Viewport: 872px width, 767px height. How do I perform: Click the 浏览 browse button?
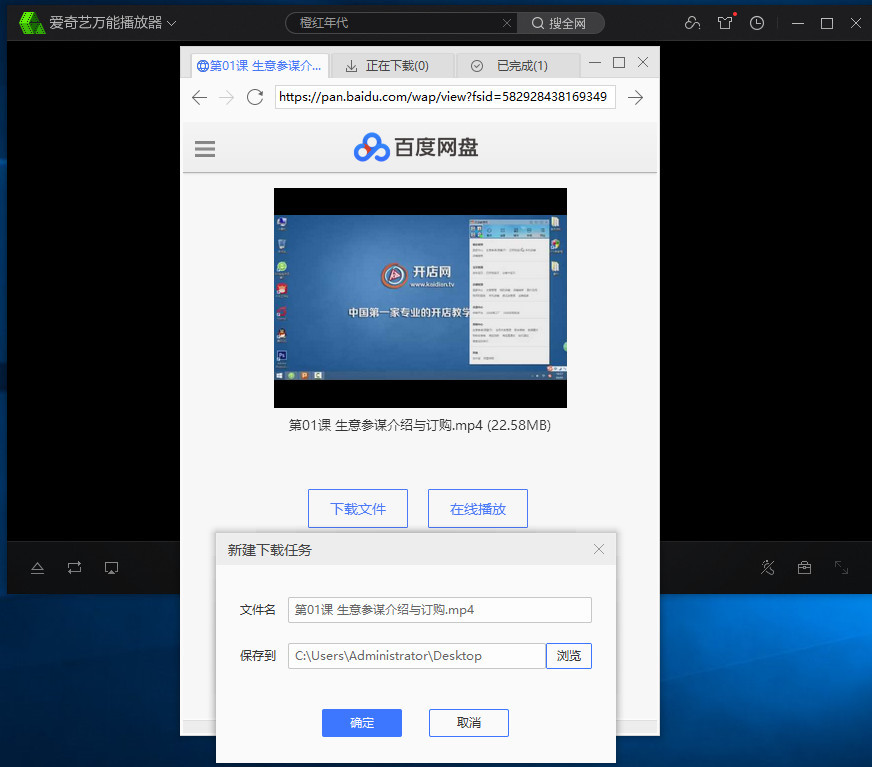[568, 656]
